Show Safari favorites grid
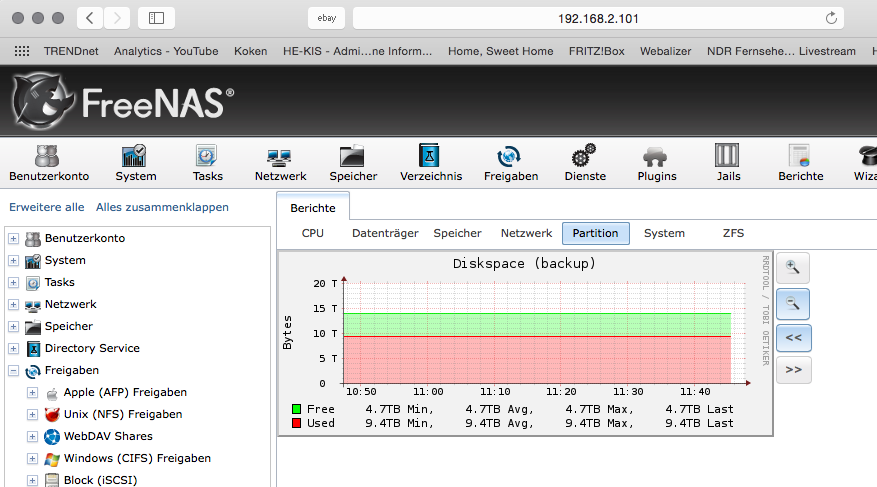 pyautogui.click(x=22, y=51)
